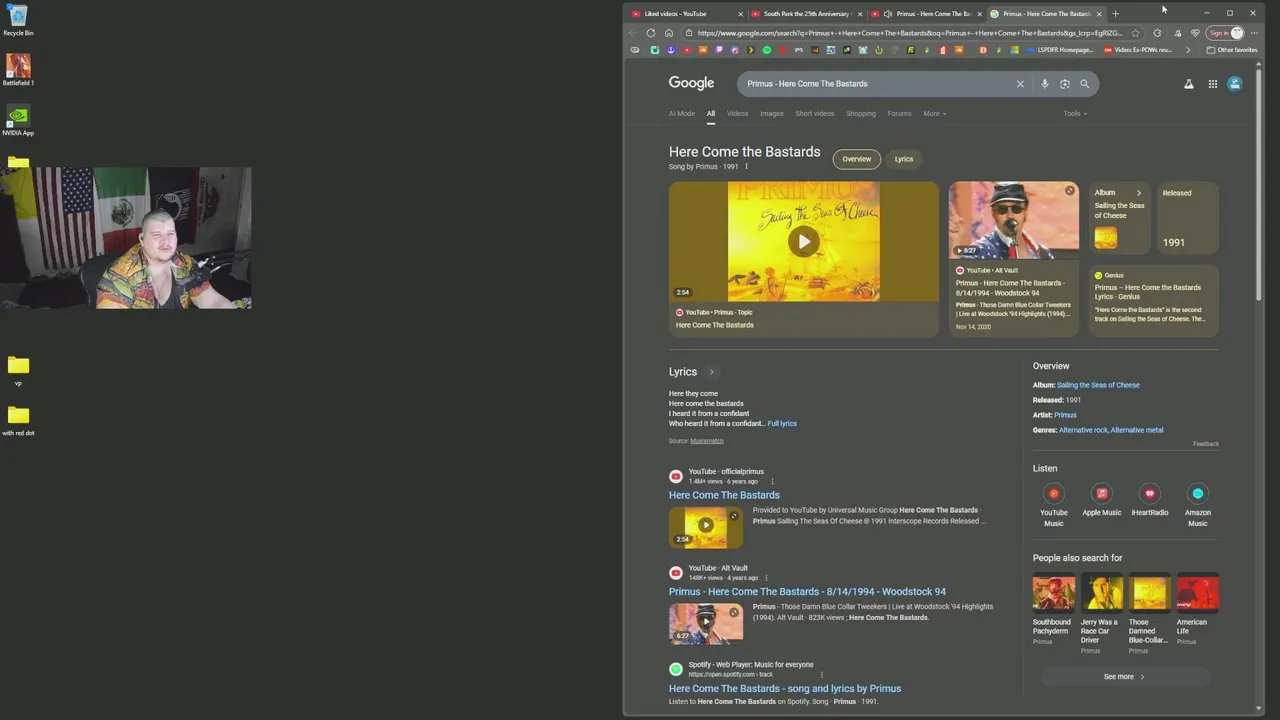Open American Life related song

pyautogui.click(x=1198, y=609)
